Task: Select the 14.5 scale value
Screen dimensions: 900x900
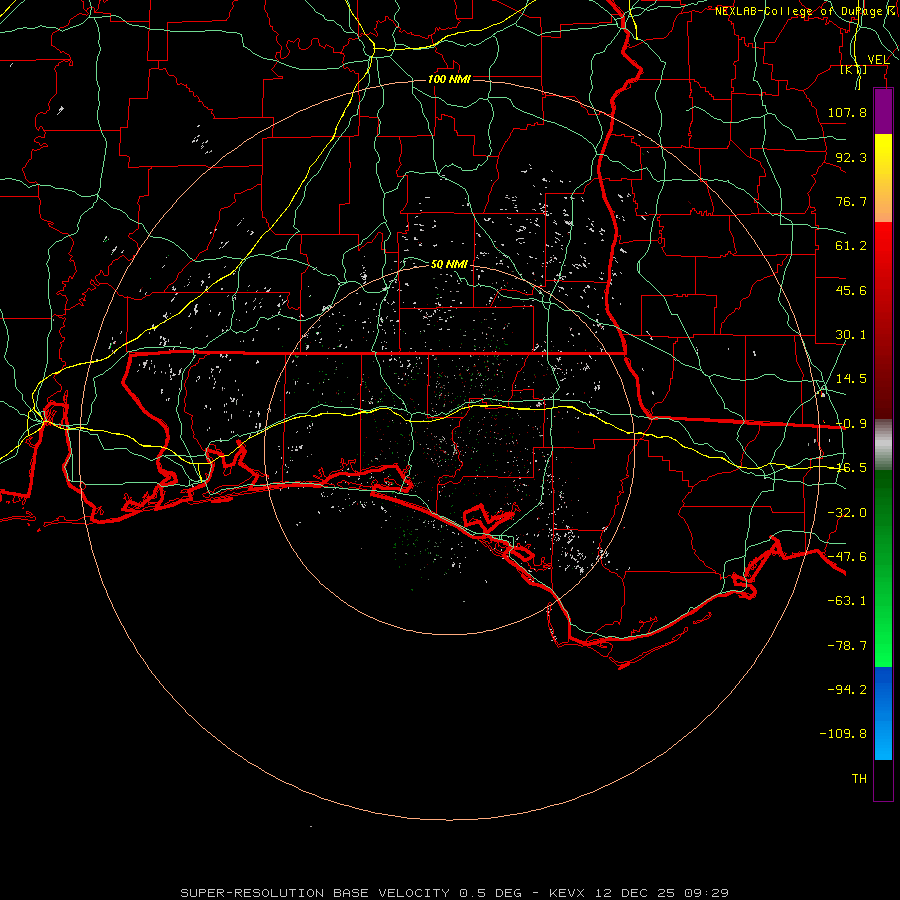Action: 851,379
